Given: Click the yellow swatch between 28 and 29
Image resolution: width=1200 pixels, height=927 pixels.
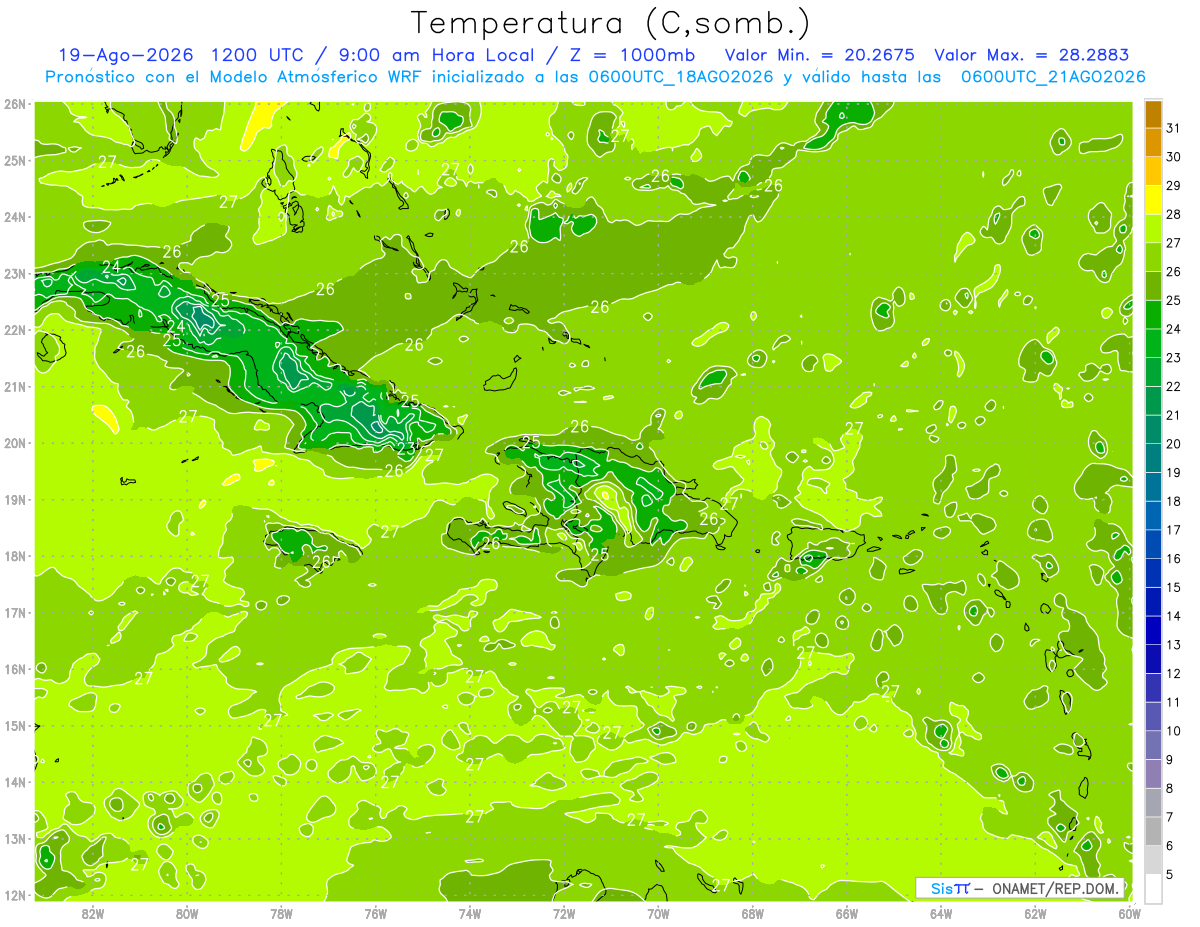Looking at the screenshot, I should click(1153, 200).
